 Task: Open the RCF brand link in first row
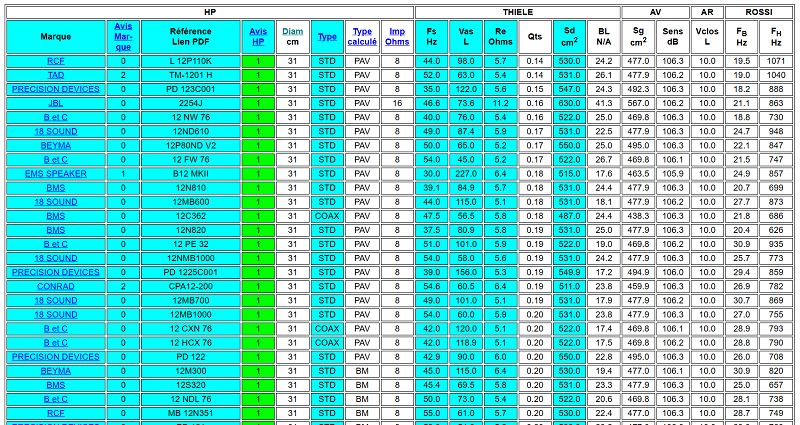click(56, 61)
